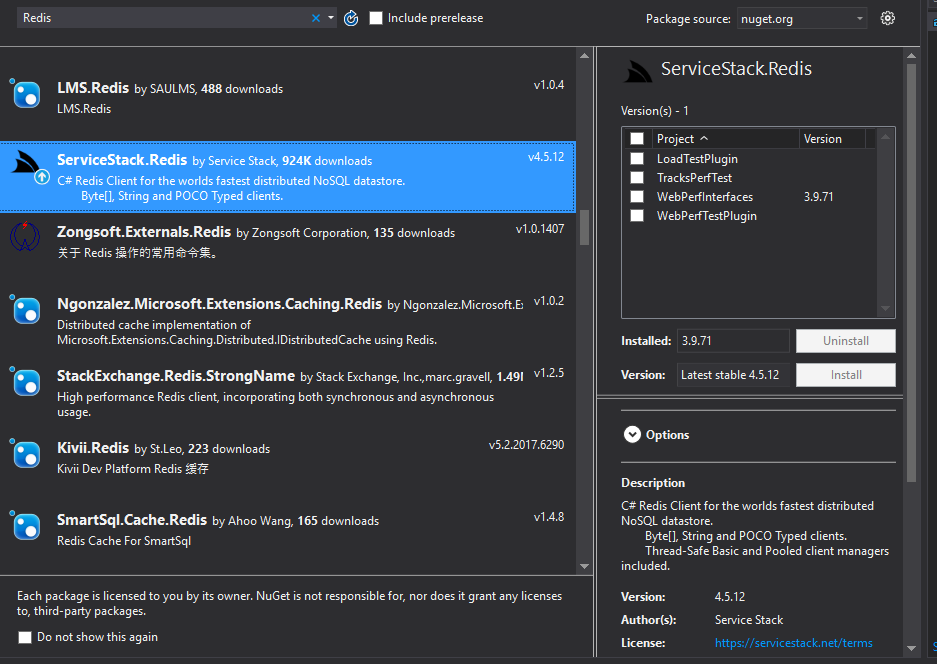The image size is (937, 664).
Task: Open package source settings gear
Action: pyautogui.click(x=888, y=18)
